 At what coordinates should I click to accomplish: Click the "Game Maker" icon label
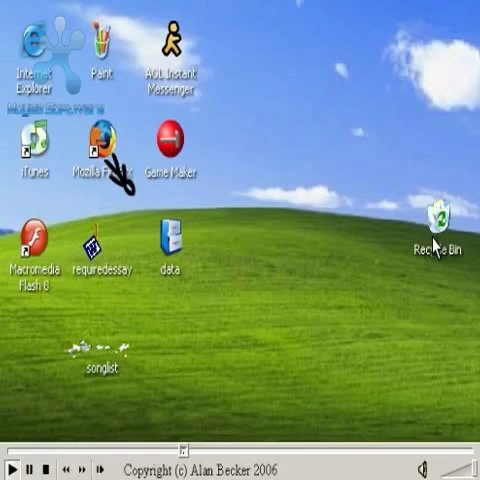click(170, 173)
